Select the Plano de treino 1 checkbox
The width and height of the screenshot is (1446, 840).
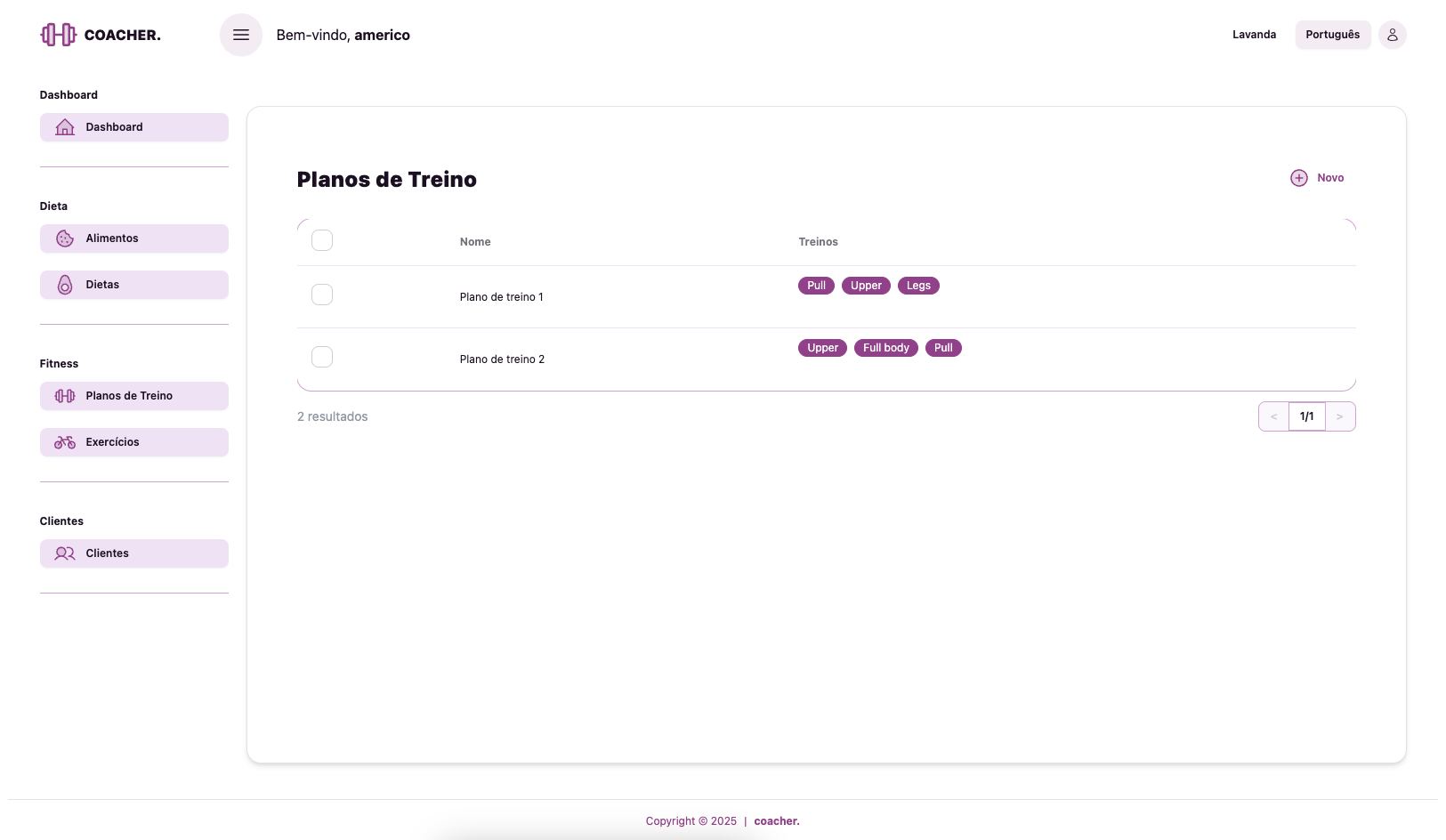(322, 295)
